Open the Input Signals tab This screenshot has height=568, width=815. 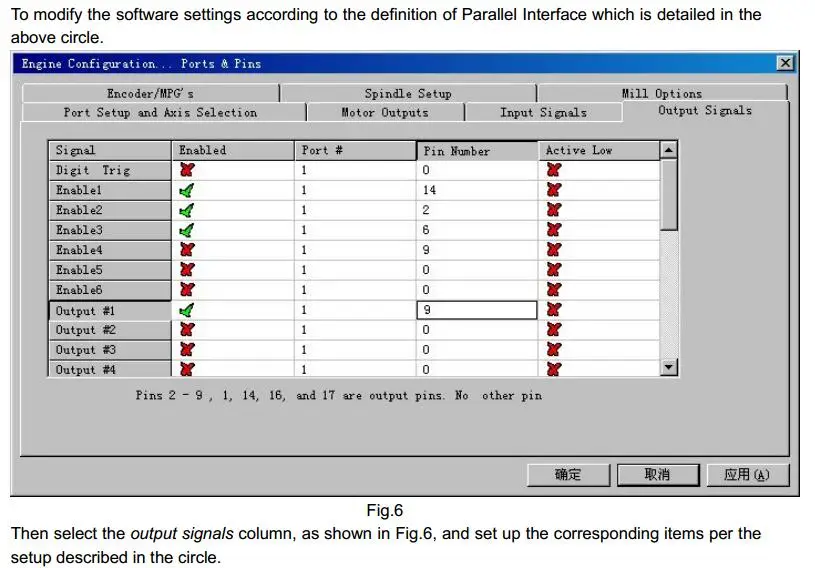[543, 113]
